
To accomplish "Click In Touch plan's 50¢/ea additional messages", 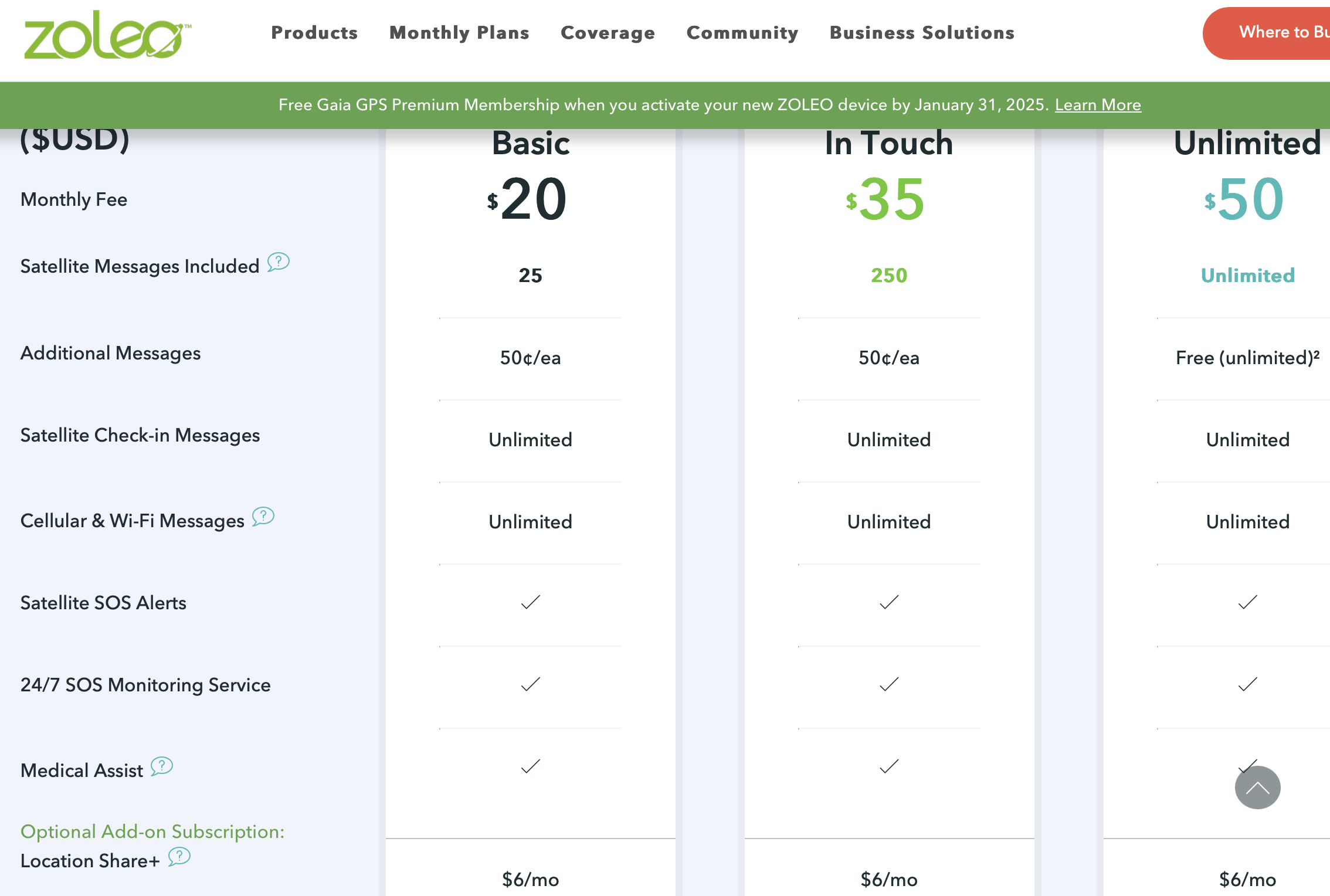I will coord(889,358).
